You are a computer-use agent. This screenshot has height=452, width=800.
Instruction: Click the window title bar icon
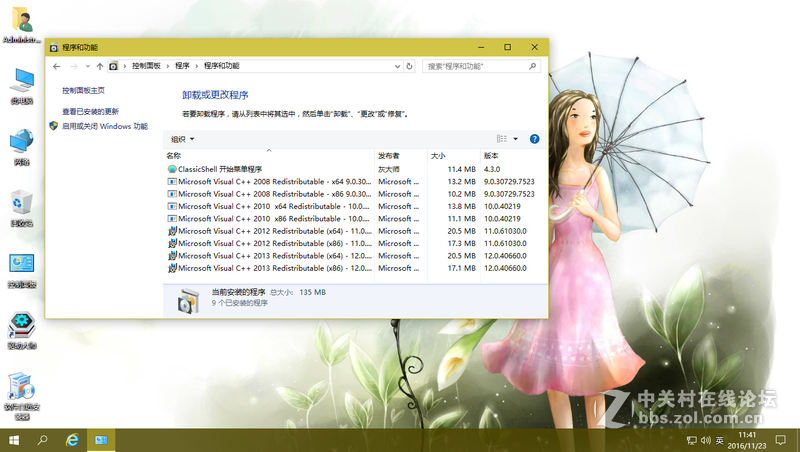54,47
